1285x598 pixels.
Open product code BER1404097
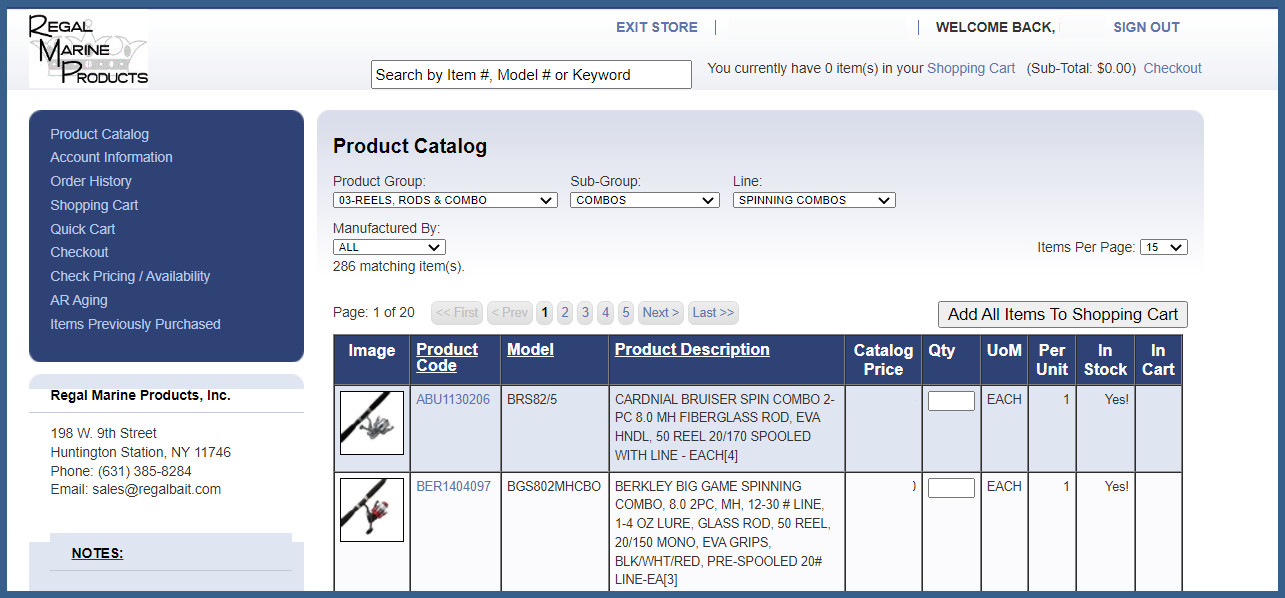coord(453,486)
